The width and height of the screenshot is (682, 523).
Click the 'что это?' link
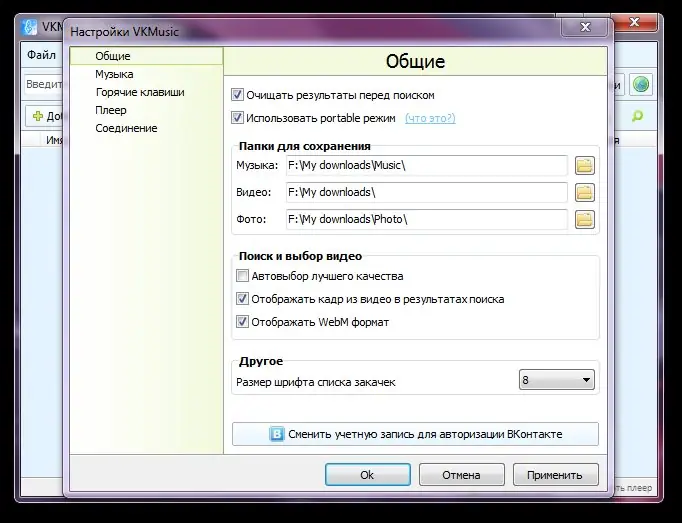(x=430, y=118)
